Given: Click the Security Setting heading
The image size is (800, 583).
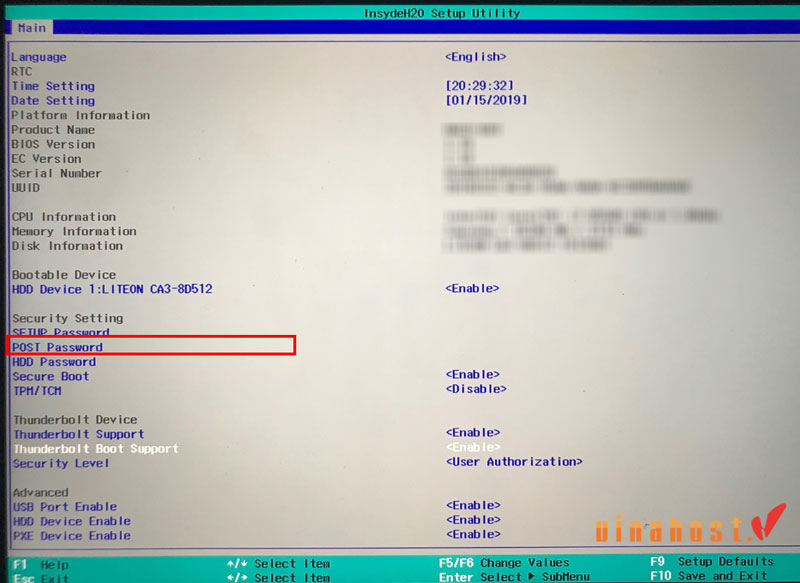Looking at the screenshot, I should click(67, 319).
